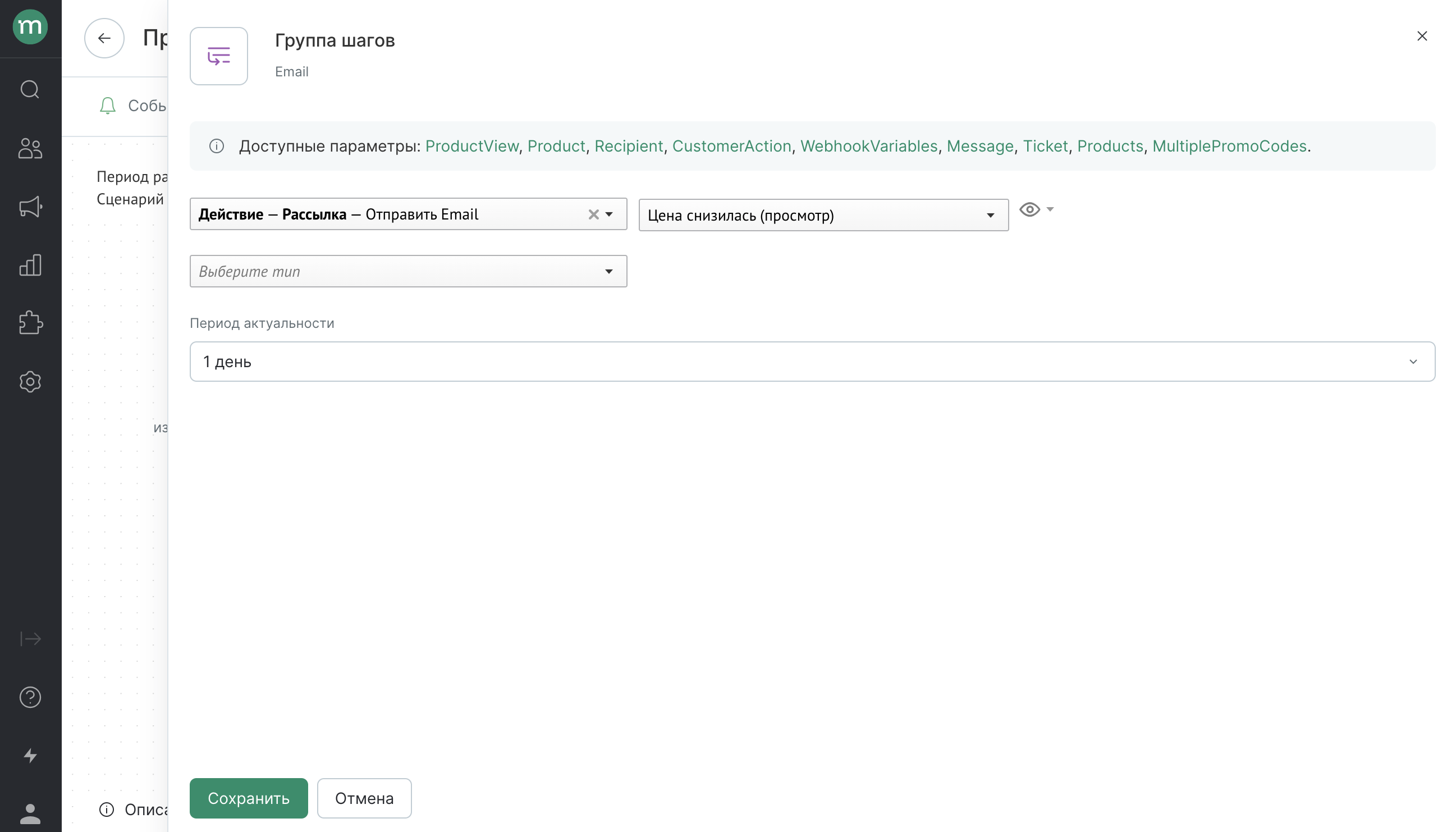Open the action Отправить Email dropdown

click(x=408, y=214)
